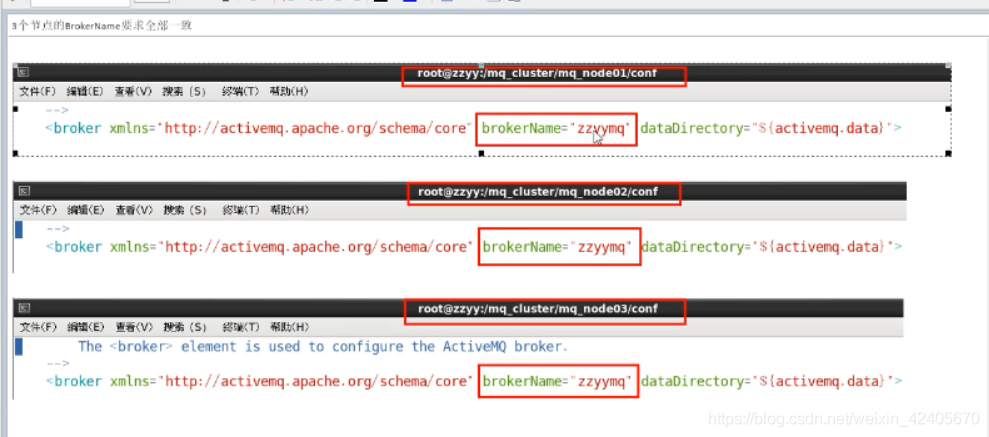Open 终端(T) menu in mq_node02 terminal
Image resolution: width=989 pixels, height=437 pixels.
pos(241,210)
